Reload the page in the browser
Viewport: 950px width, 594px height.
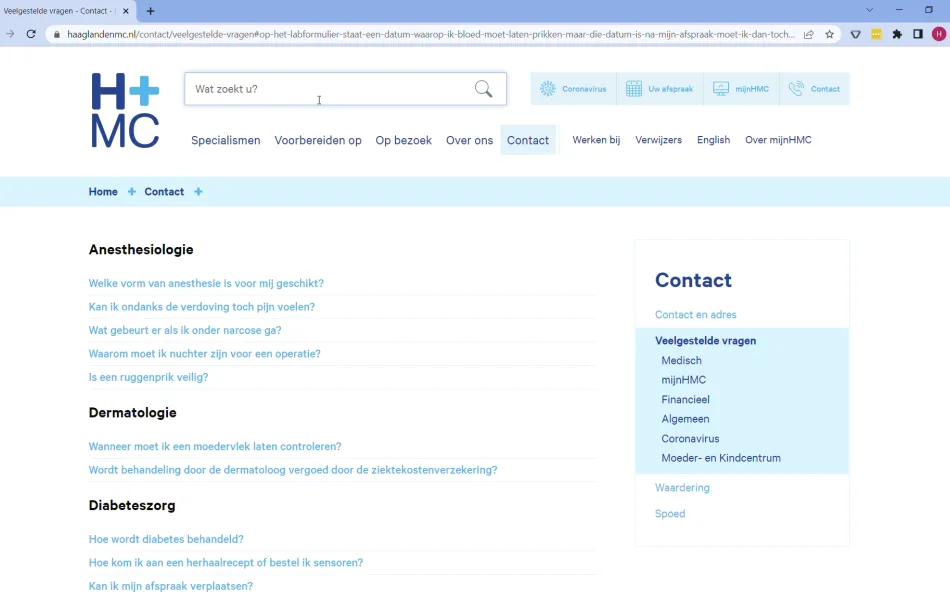[x=31, y=34]
